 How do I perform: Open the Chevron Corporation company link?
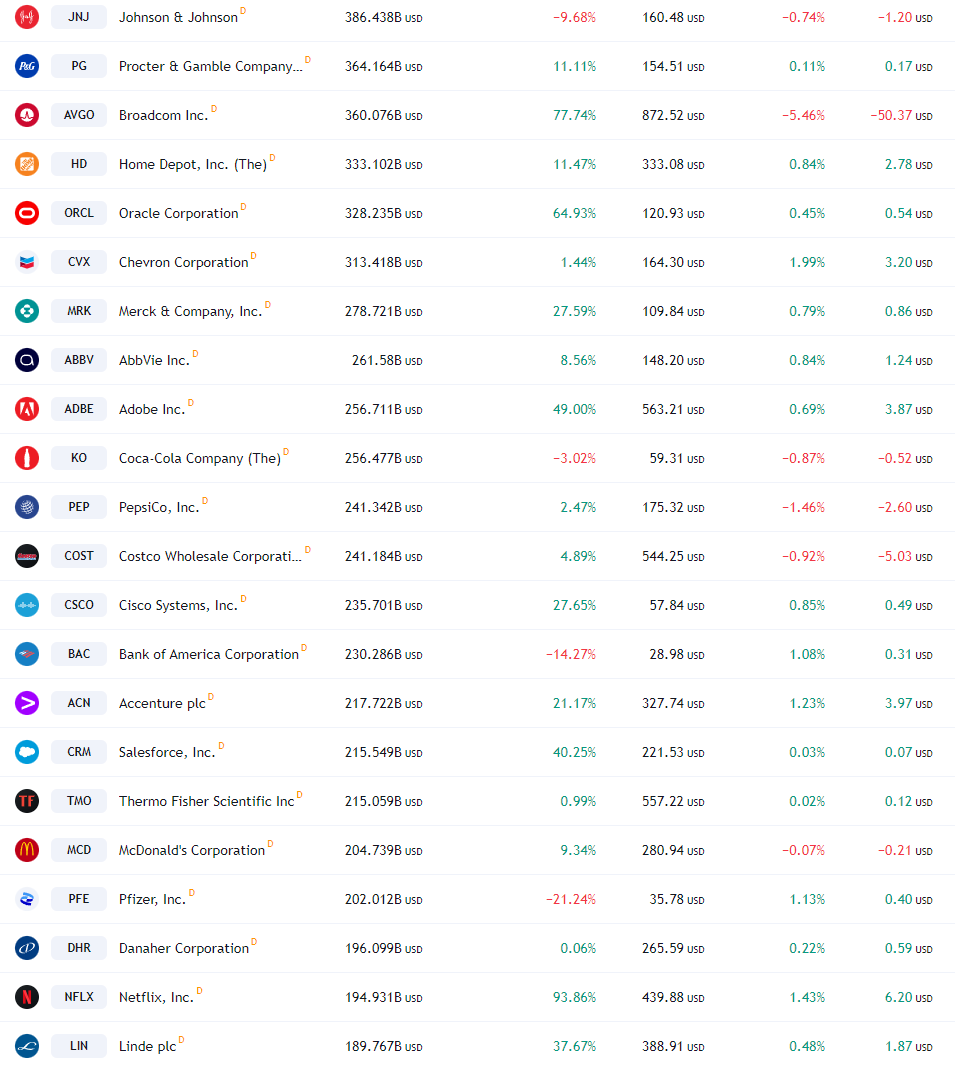pyautogui.click(x=184, y=263)
